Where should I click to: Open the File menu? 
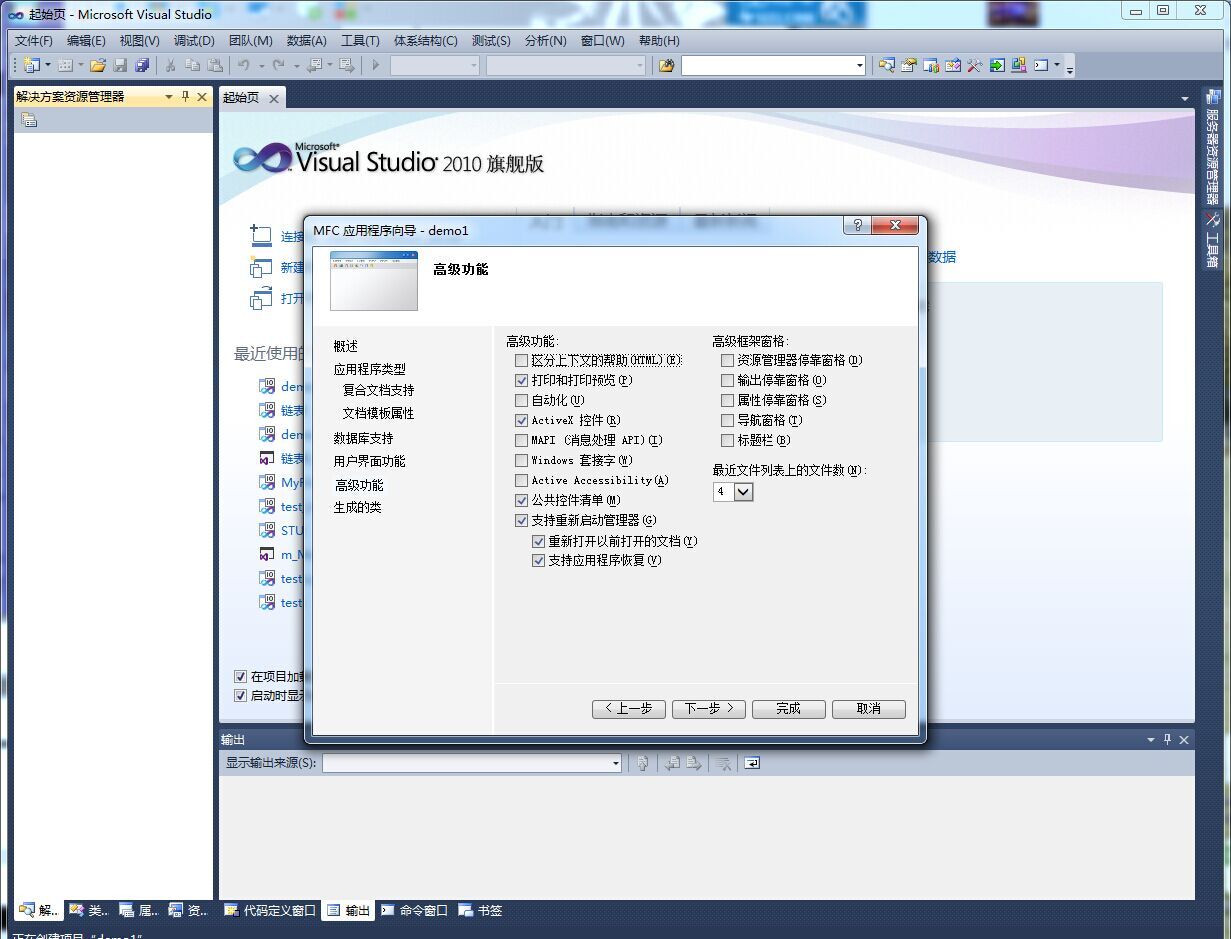pyautogui.click(x=33, y=41)
